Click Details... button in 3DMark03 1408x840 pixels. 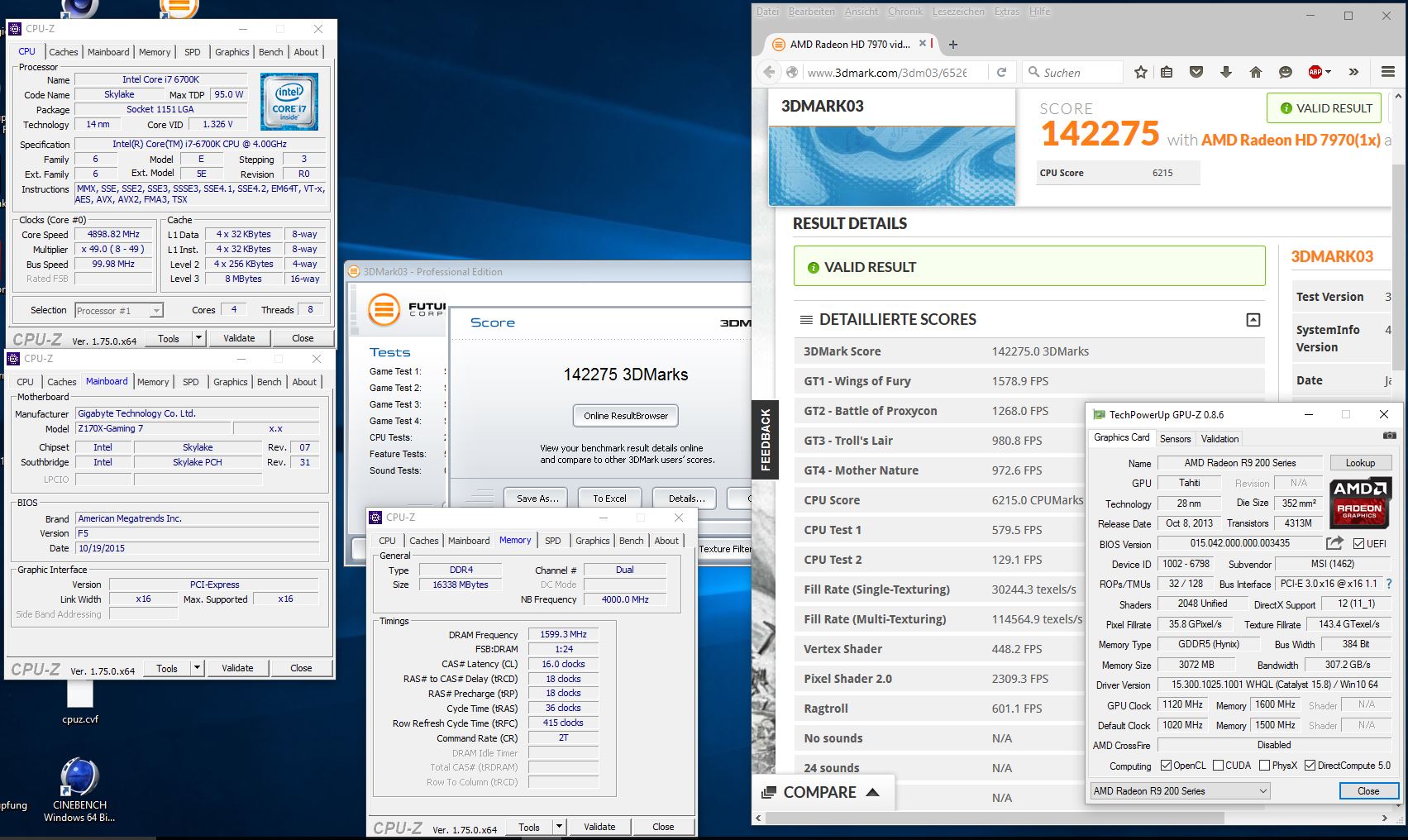686,499
